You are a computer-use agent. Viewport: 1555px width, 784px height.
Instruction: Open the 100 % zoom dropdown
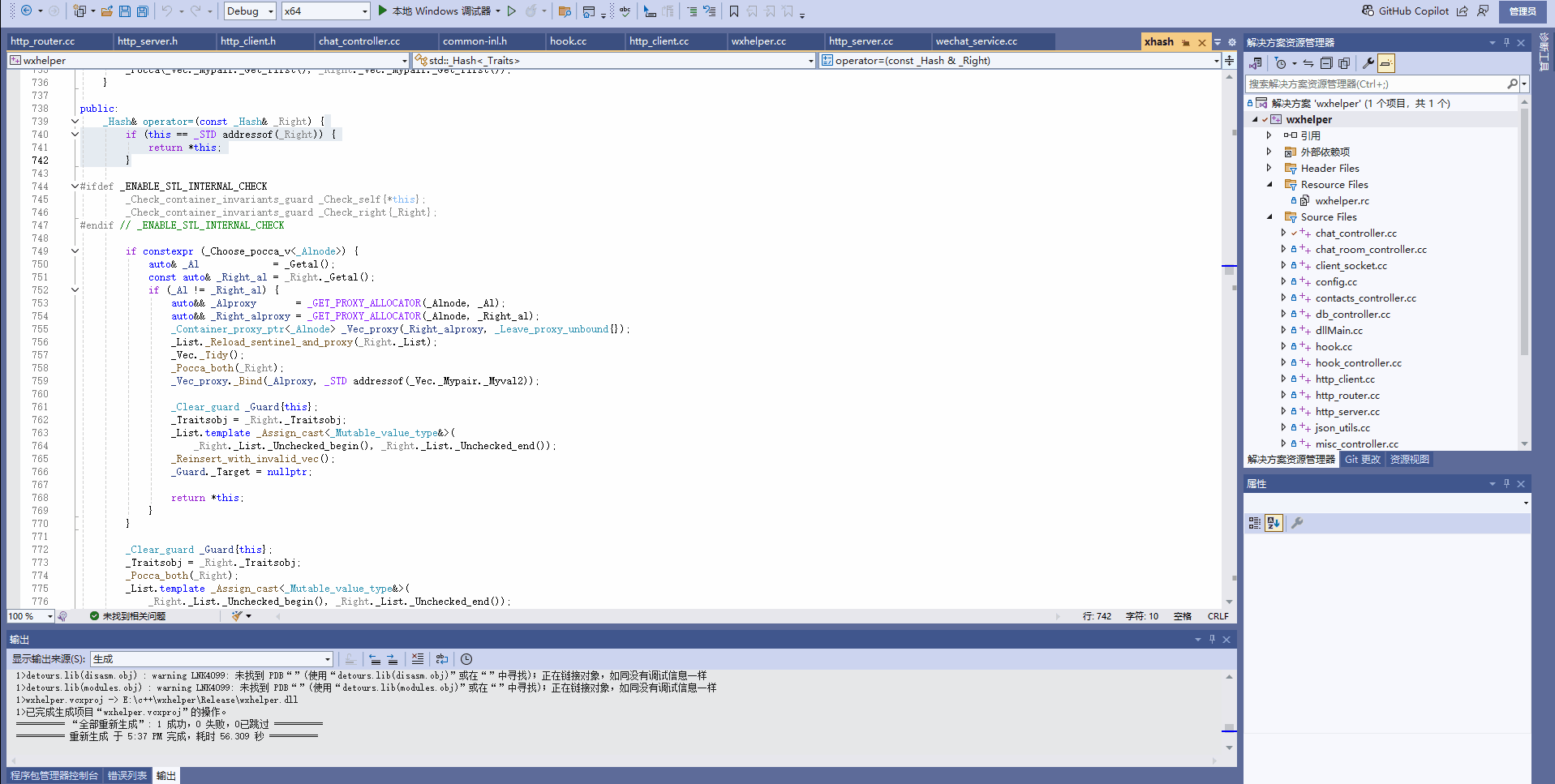[x=30, y=616]
